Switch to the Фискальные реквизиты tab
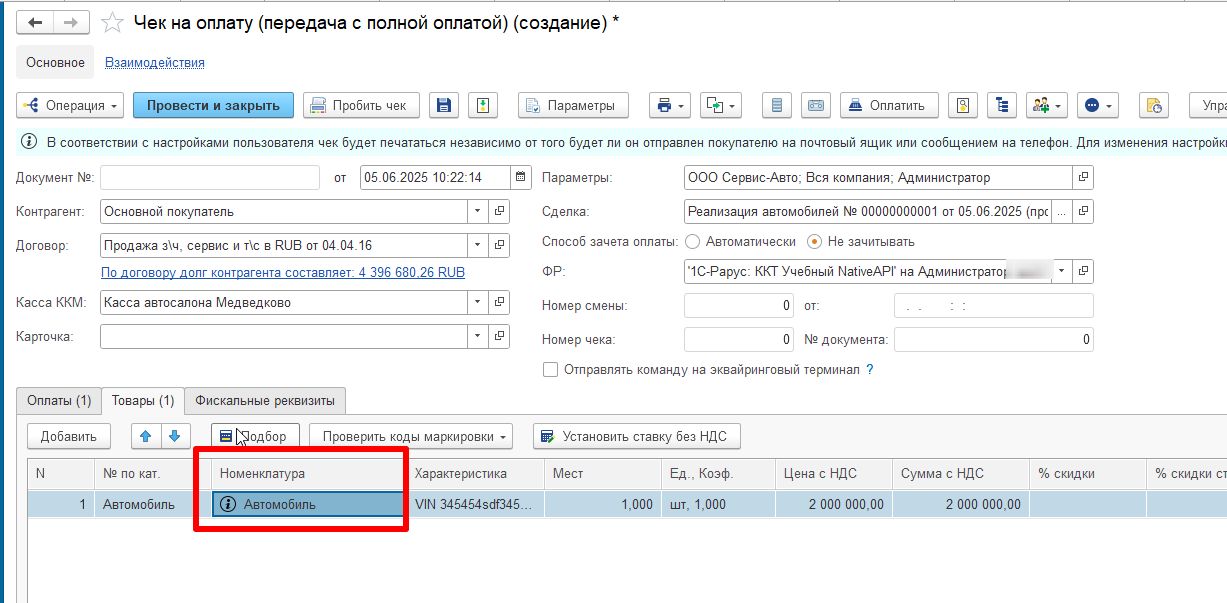The width and height of the screenshot is (1227, 603). coord(265,401)
